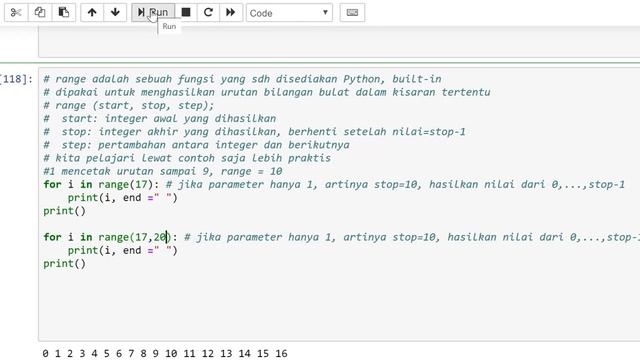
Task: Click comment '# stop: integer akhir yang dihasilkan'
Action: (x=254, y=131)
